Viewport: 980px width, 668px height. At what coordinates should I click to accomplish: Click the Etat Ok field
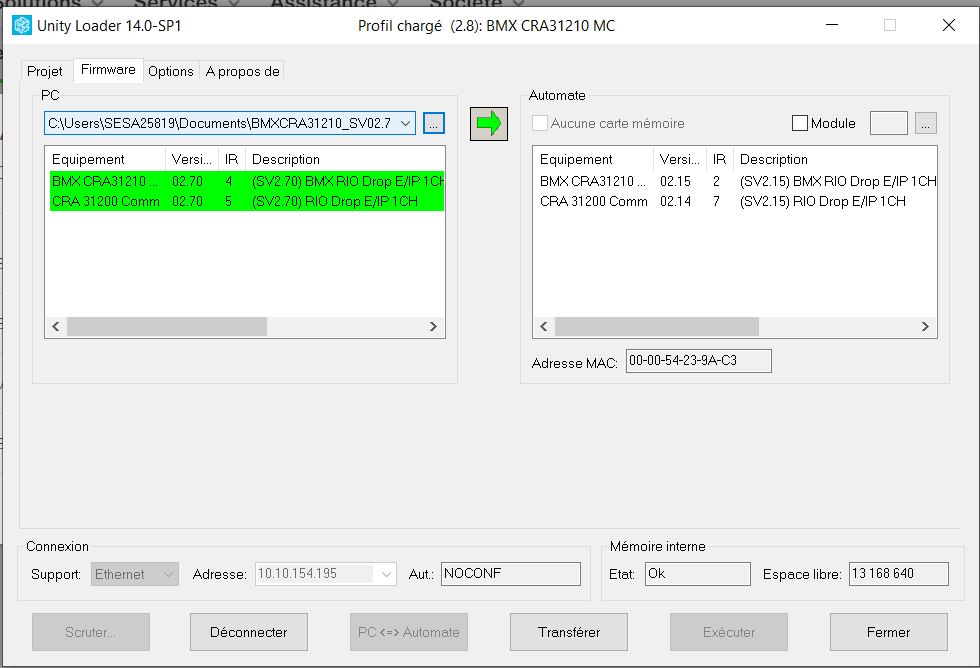698,574
